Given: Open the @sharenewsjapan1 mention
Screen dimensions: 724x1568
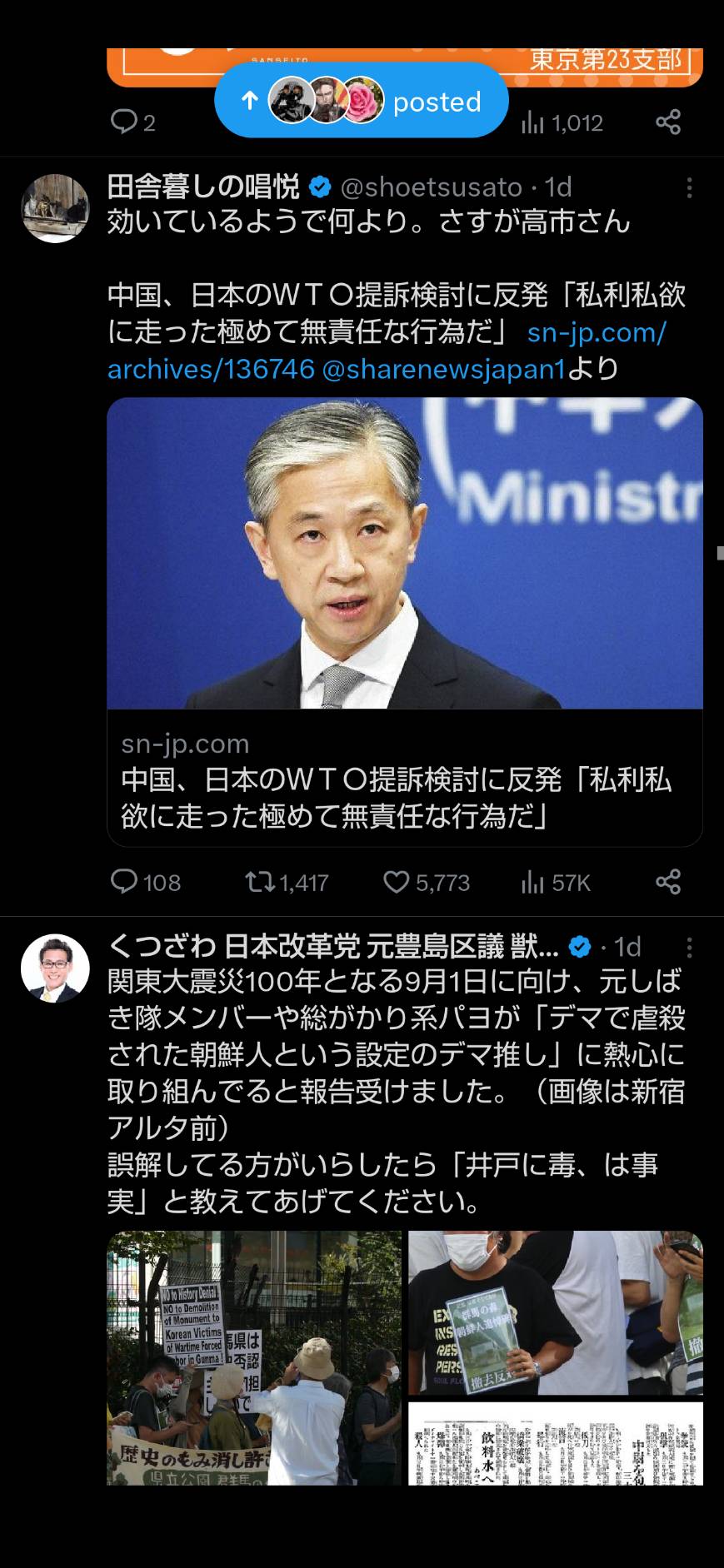Looking at the screenshot, I should point(443,368).
